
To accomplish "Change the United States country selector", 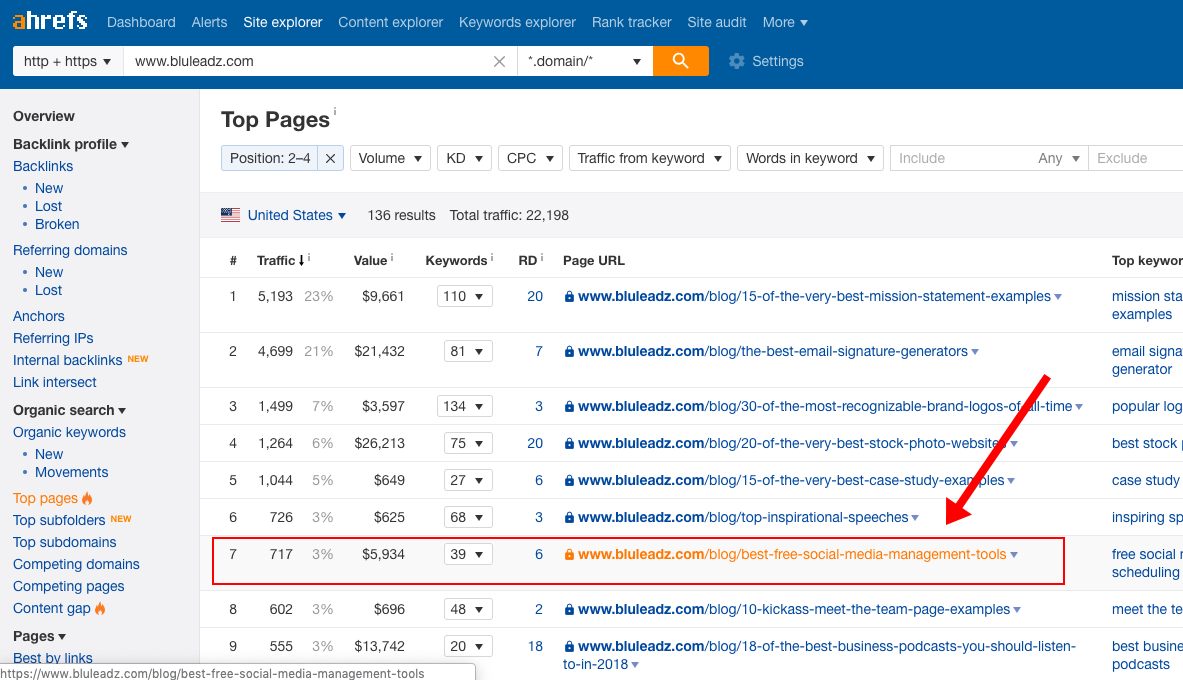I will tap(297, 215).
